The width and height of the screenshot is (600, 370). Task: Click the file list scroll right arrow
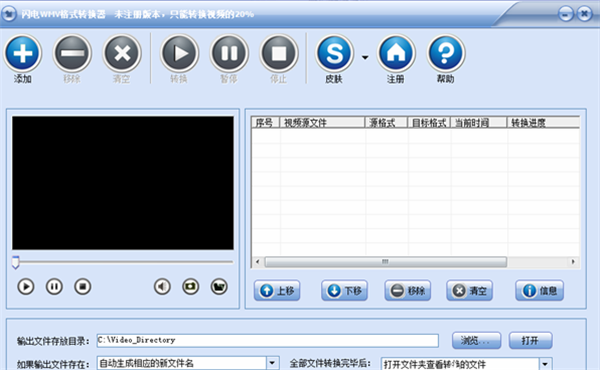point(573,262)
